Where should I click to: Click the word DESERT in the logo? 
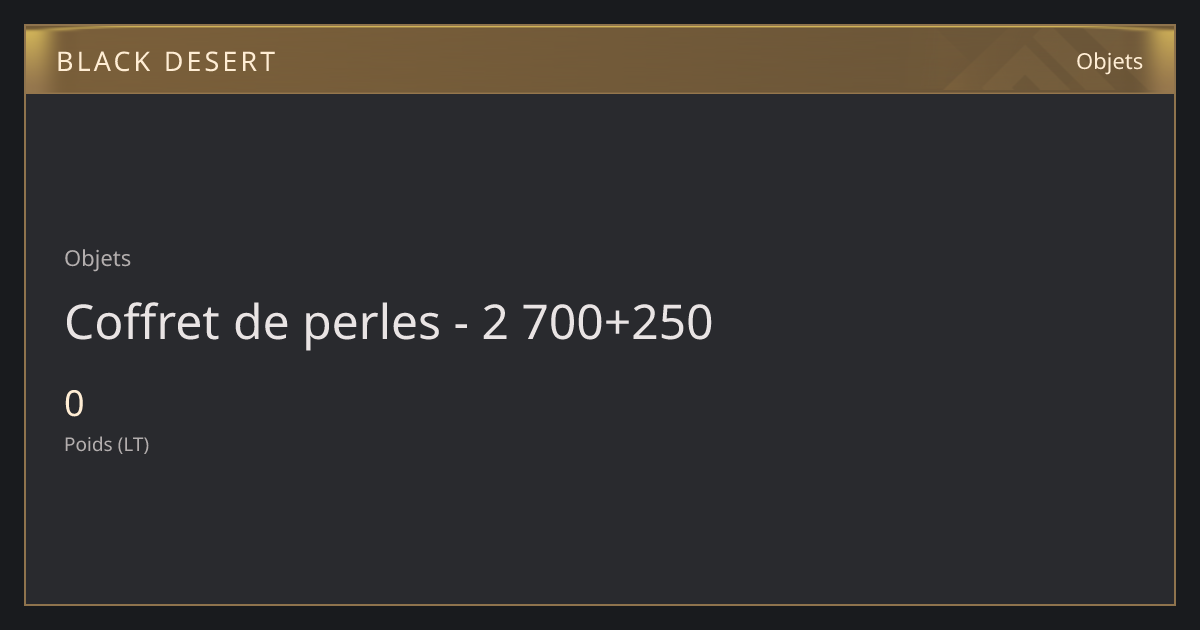pyautogui.click(x=220, y=62)
